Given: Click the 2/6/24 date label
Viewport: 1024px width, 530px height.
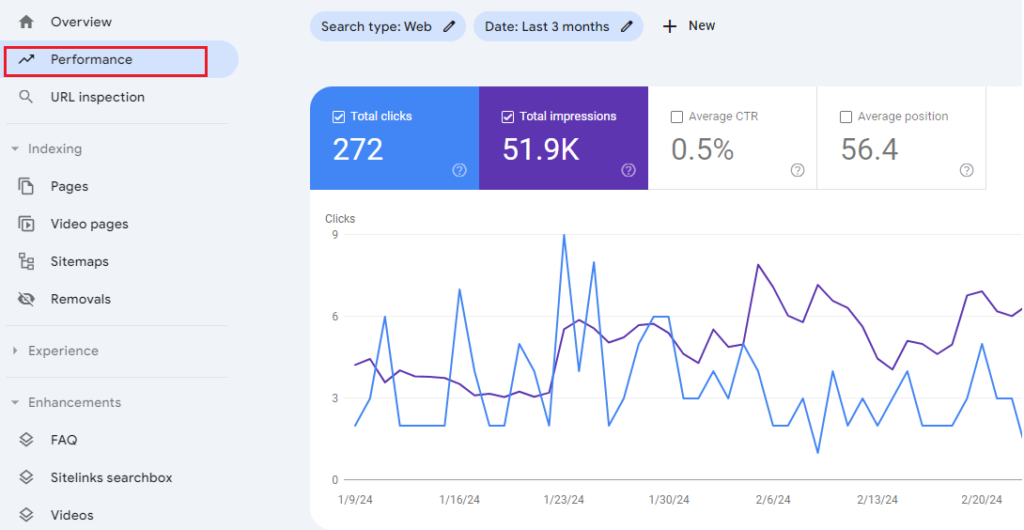Looking at the screenshot, I should click(773, 500).
